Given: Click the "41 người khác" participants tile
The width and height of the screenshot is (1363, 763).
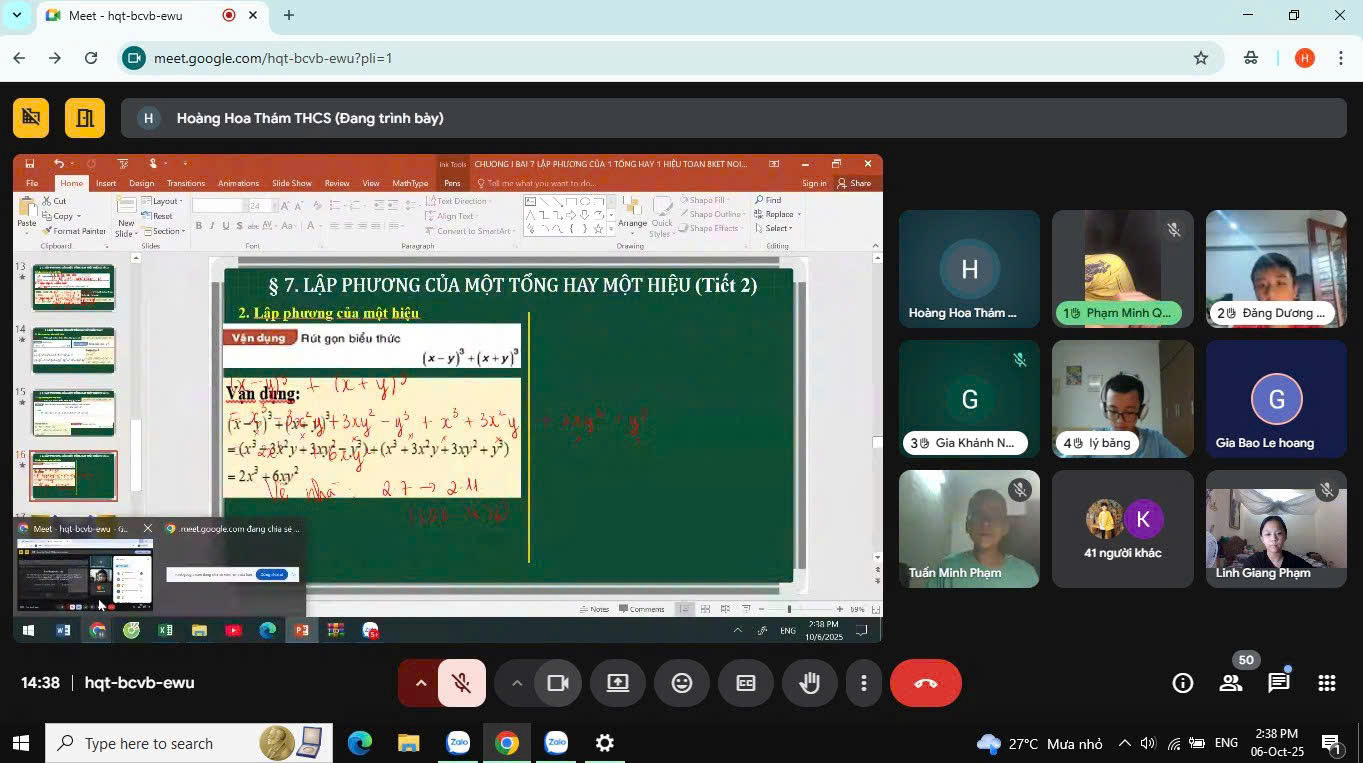Looking at the screenshot, I should coord(1122,529).
